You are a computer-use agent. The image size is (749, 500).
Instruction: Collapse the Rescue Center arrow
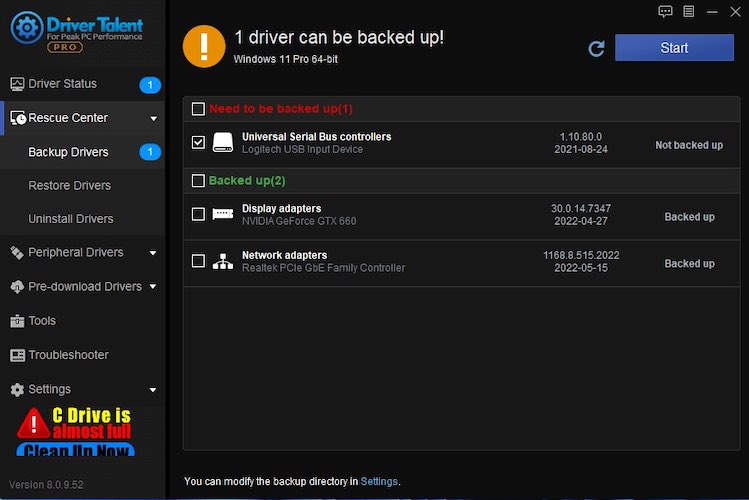(153, 118)
